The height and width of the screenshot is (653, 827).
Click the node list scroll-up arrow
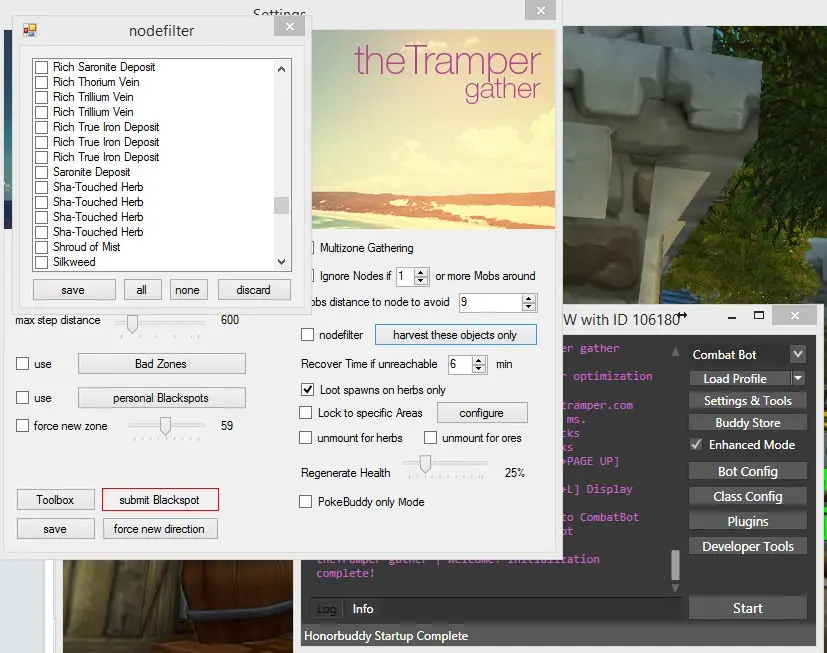pos(282,70)
